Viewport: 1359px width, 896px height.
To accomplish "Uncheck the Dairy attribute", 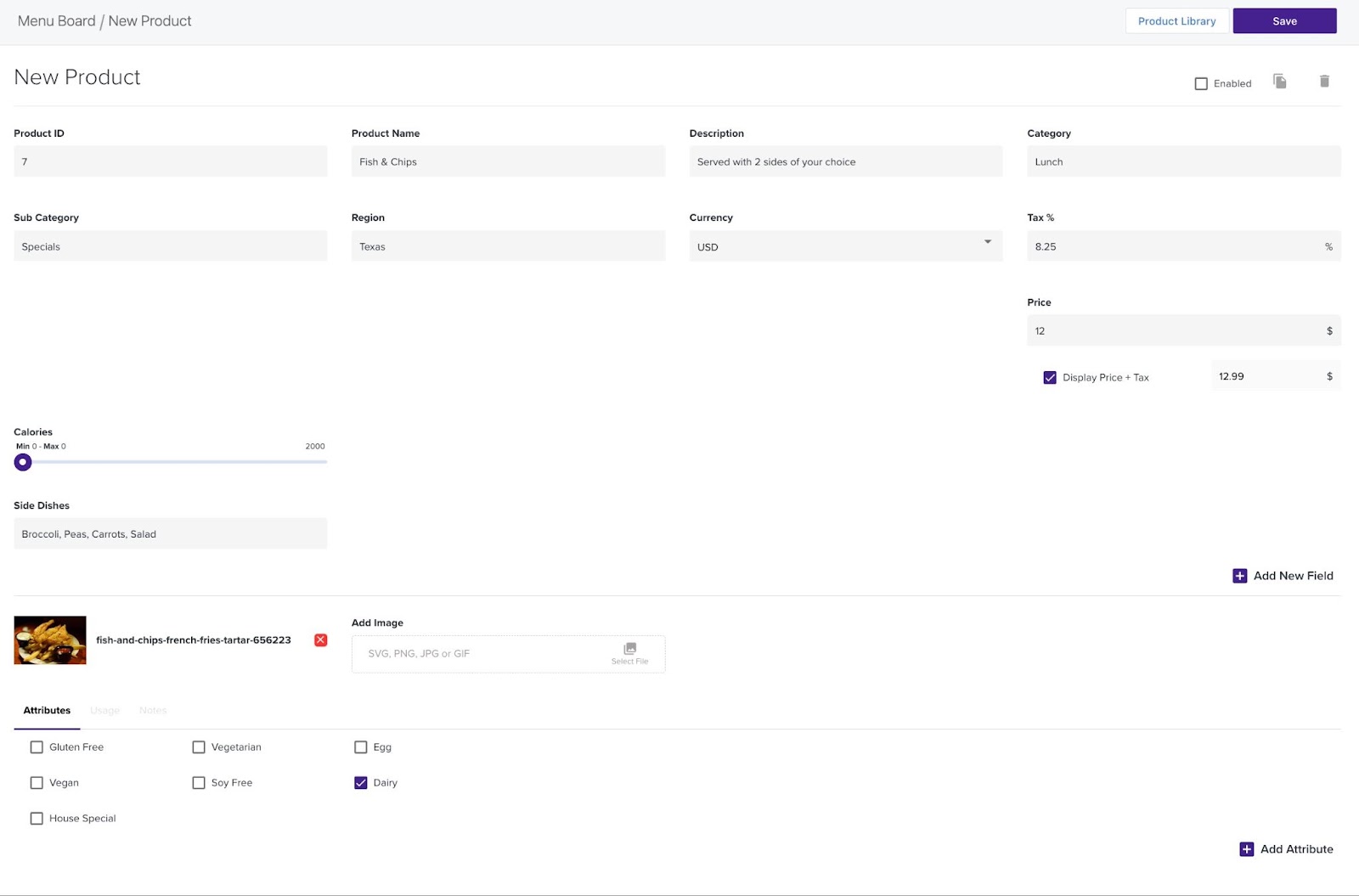I will click(361, 782).
